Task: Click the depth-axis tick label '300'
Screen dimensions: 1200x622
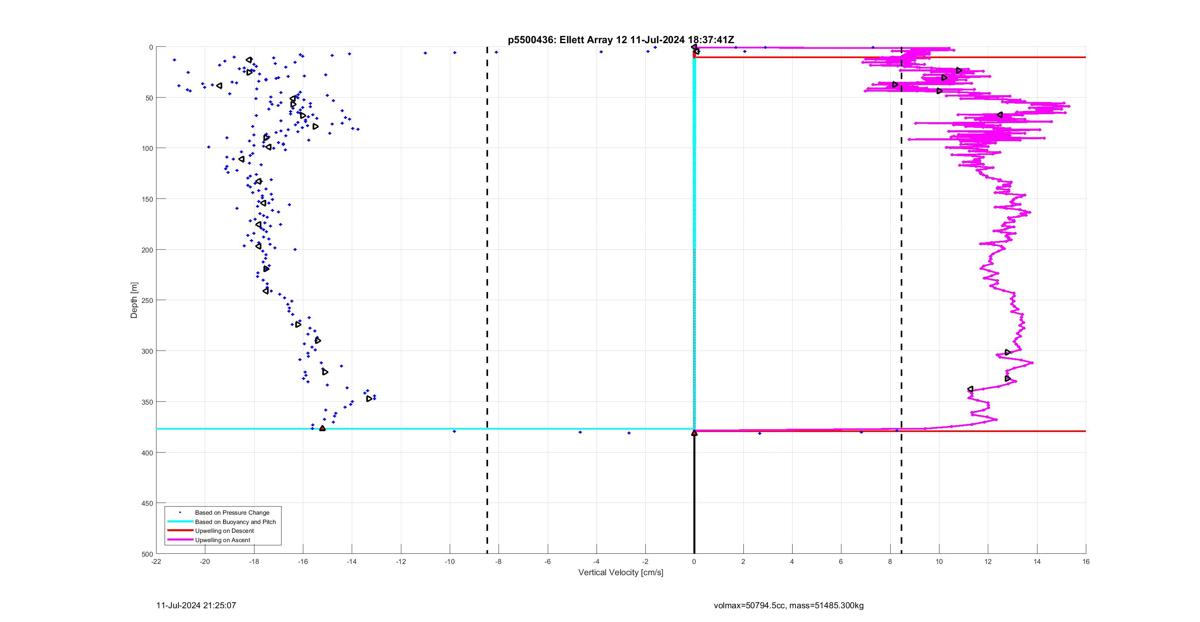Action: click(146, 351)
